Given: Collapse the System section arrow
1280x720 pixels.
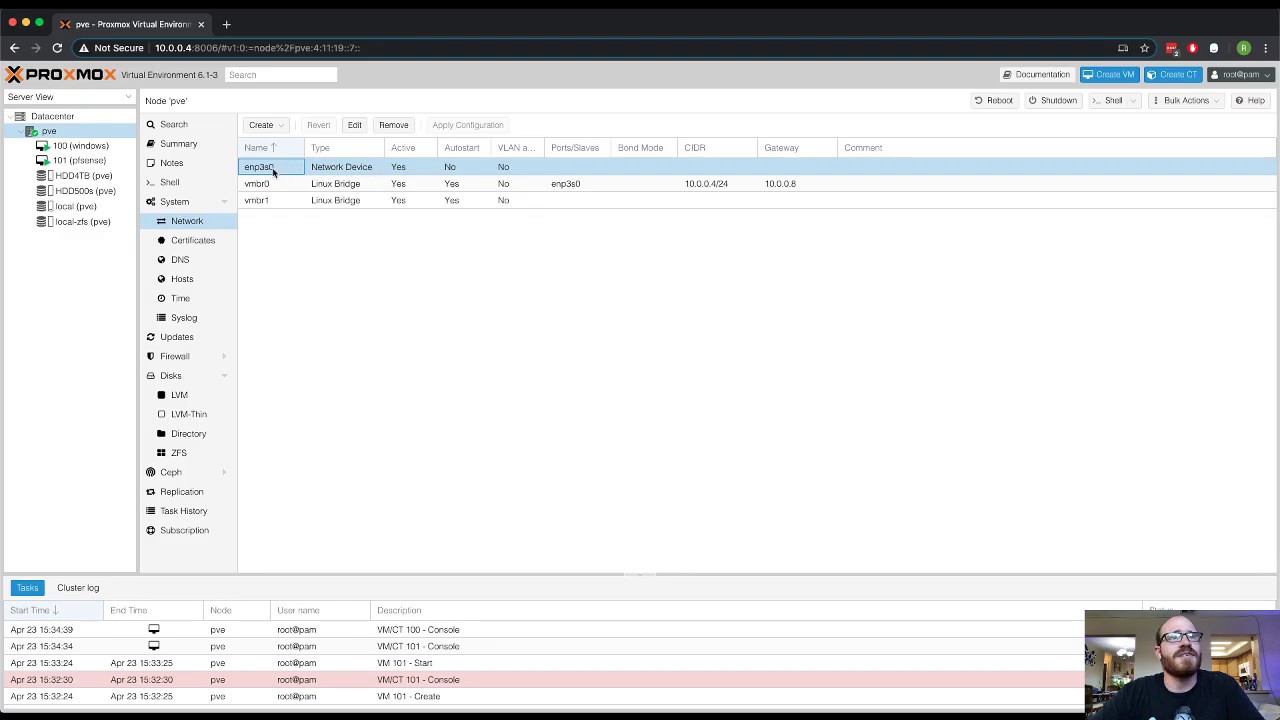Looking at the screenshot, I should tap(224, 202).
